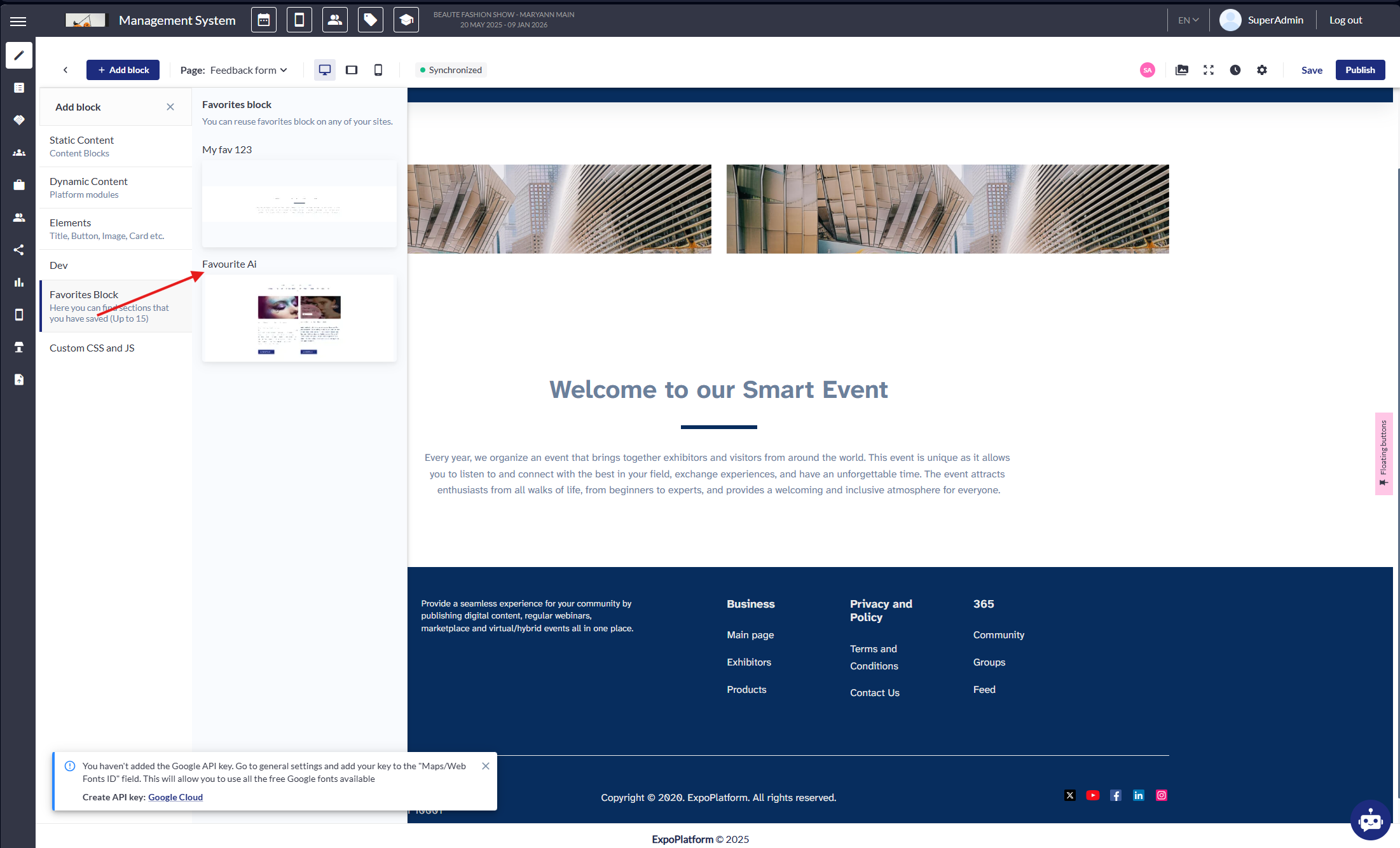This screenshot has width=1400, height=848.
Task: Expand the Feedback form page dropdown
Action: click(x=248, y=70)
